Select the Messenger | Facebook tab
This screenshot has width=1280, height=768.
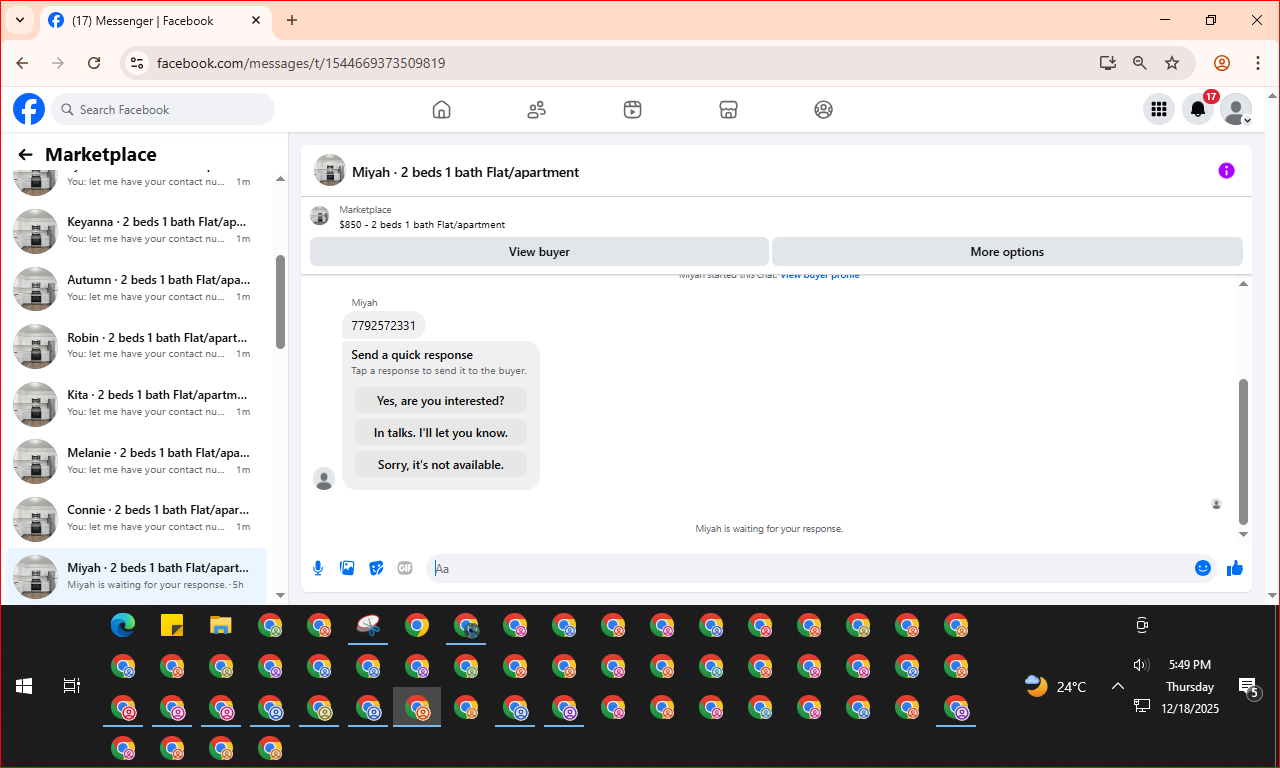point(157,21)
